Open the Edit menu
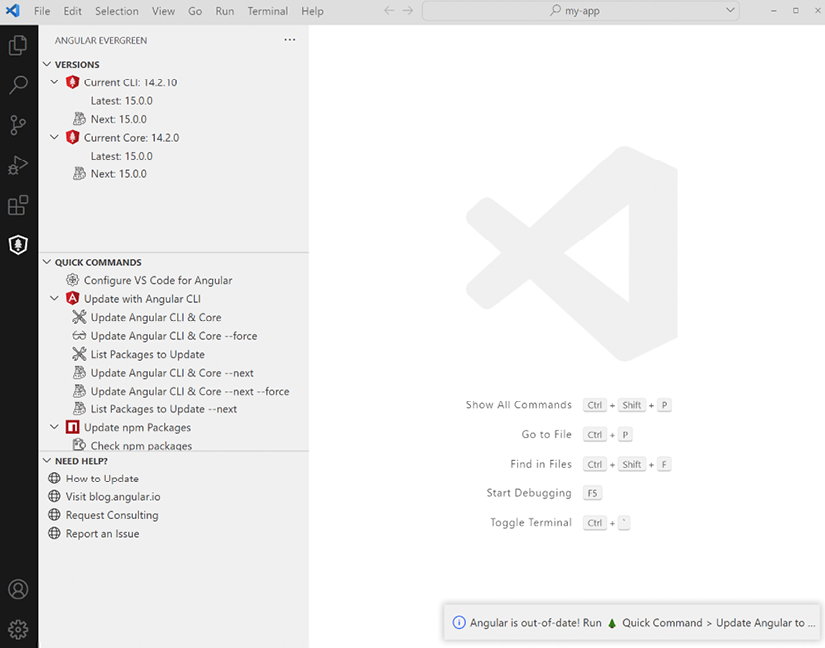 (x=73, y=11)
